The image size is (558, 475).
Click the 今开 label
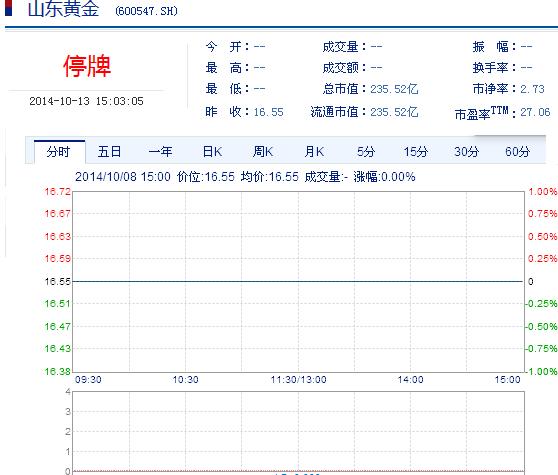[x=226, y=47]
